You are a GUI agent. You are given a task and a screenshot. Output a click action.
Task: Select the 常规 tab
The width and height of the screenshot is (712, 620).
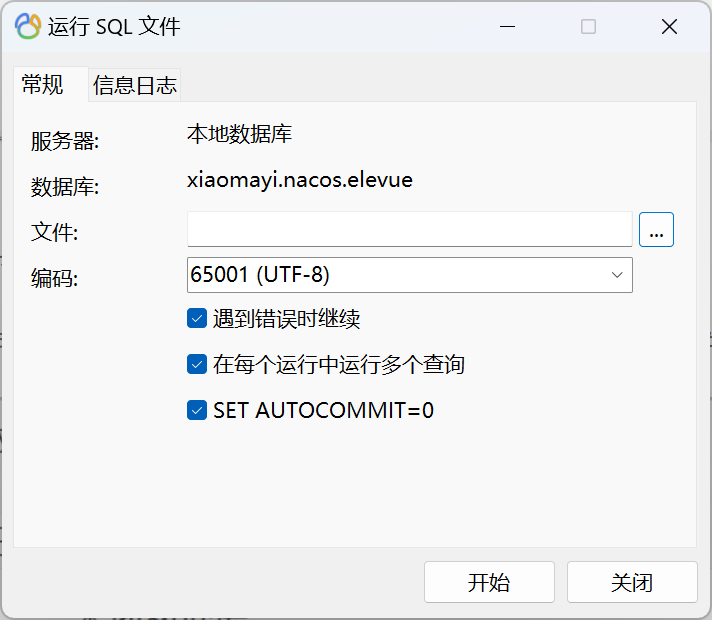point(43,84)
